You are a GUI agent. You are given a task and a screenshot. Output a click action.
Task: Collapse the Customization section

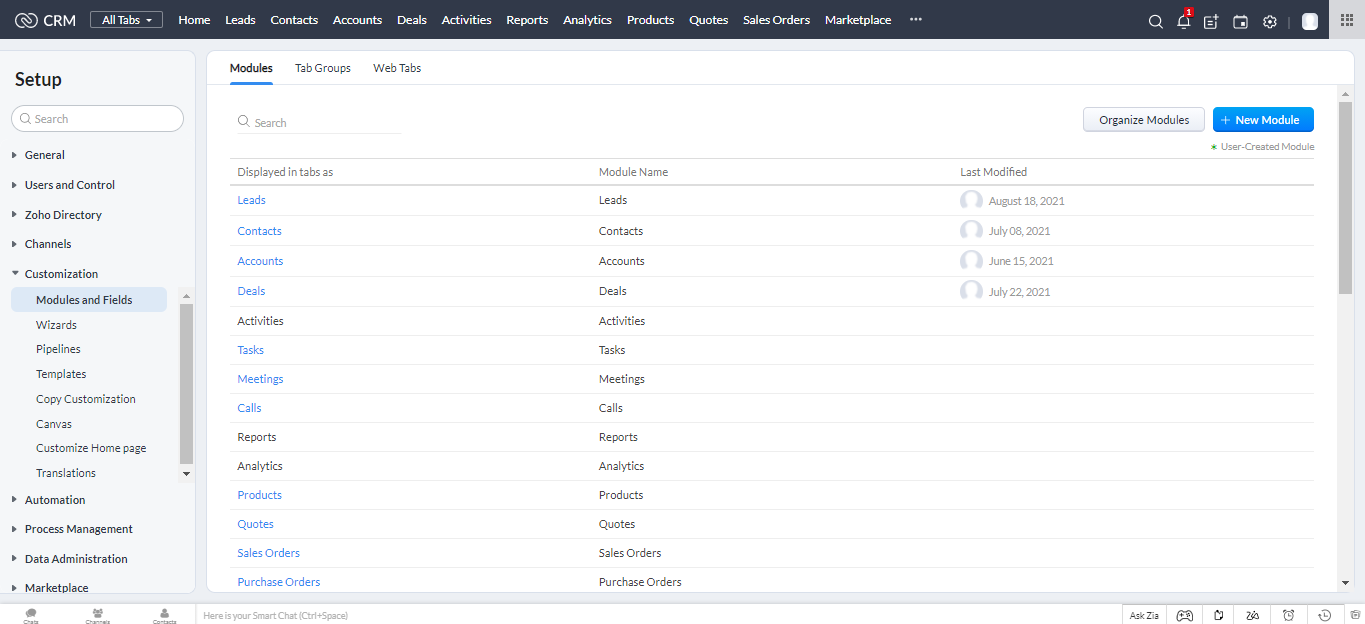(x=61, y=274)
